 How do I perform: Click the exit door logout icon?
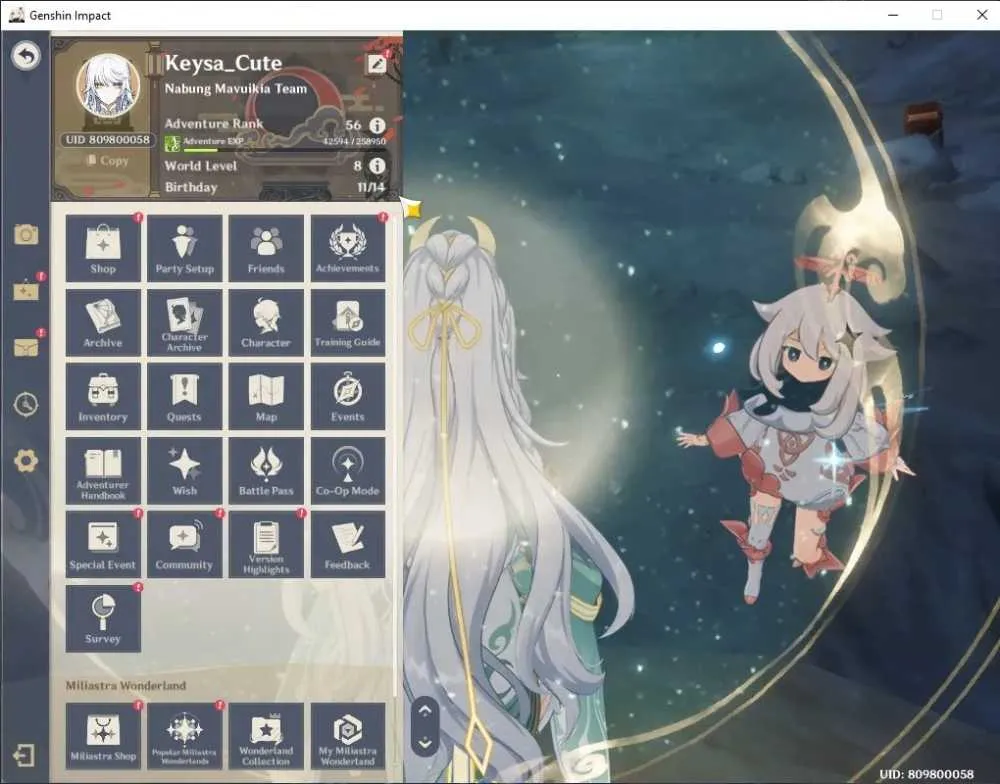[24, 756]
